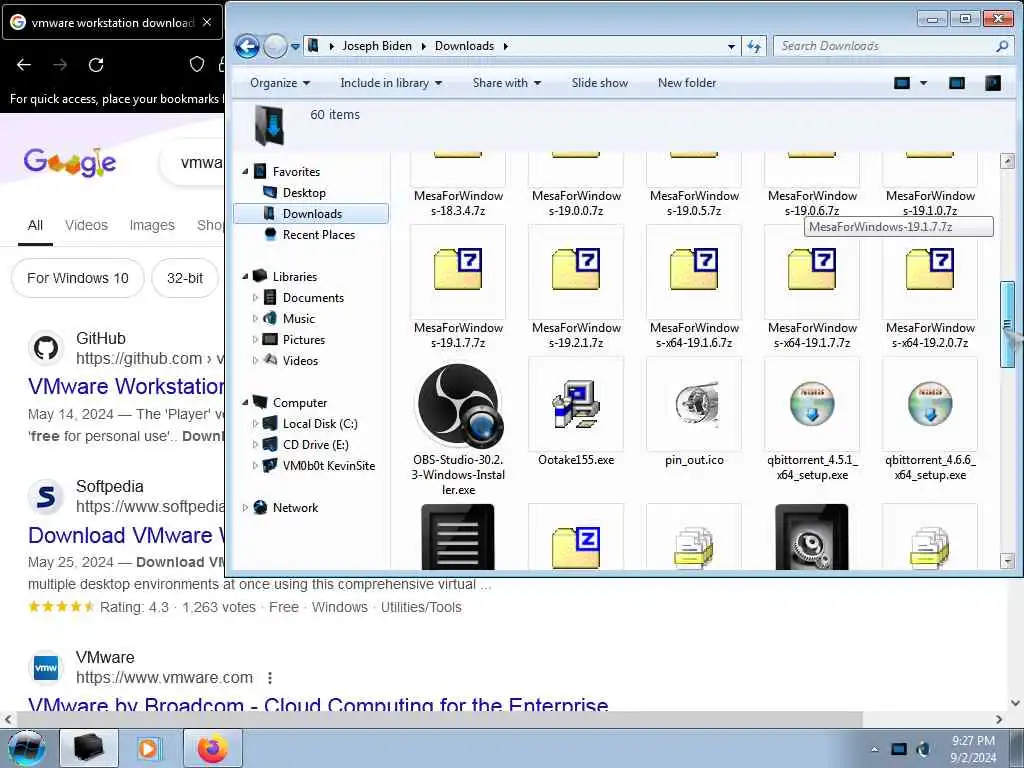The image size is (1024, 768).
Task: Click the Explorer vertical scrollbar thumb
Action: (x=1007, y=325)
